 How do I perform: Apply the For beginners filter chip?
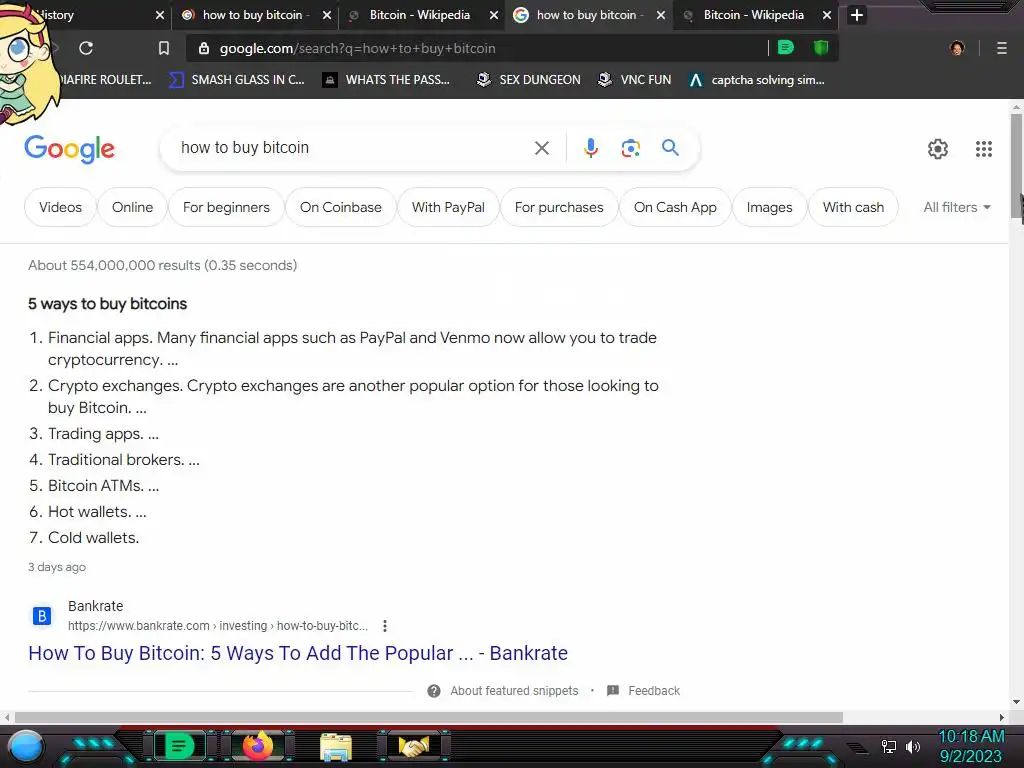click(x=226, y=207)
